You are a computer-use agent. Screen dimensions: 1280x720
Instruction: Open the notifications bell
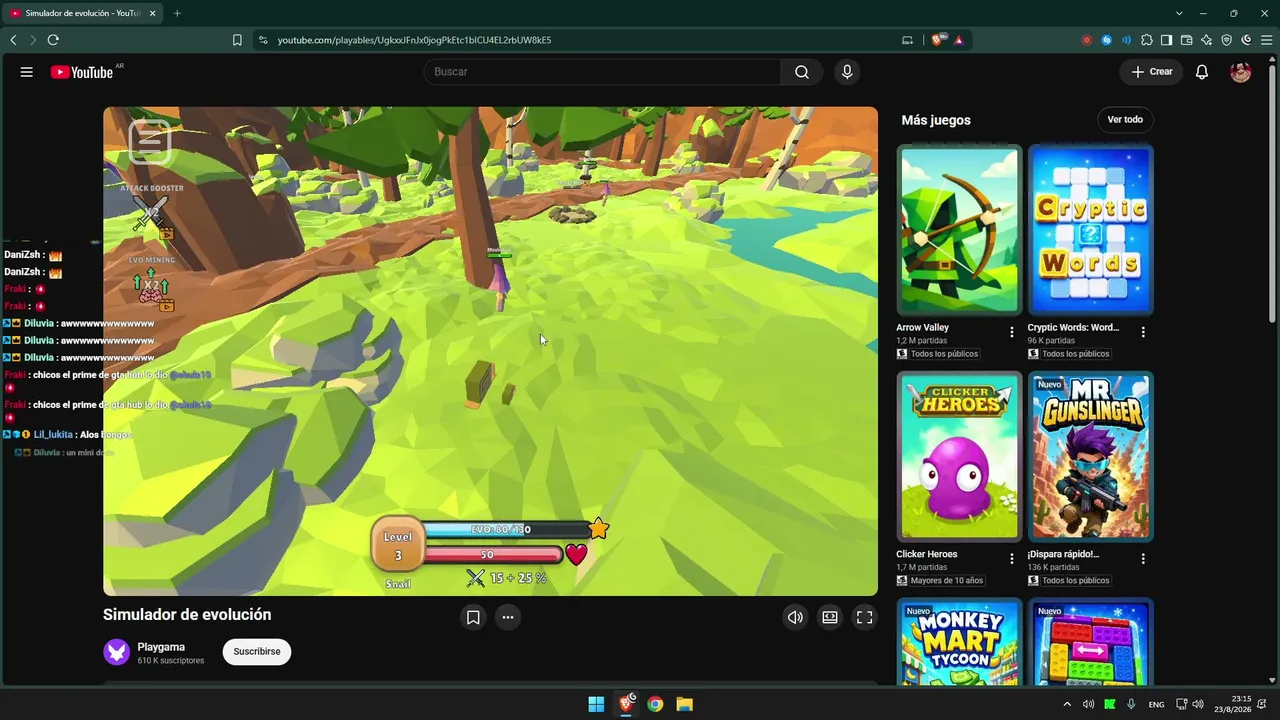[1202, 72]
